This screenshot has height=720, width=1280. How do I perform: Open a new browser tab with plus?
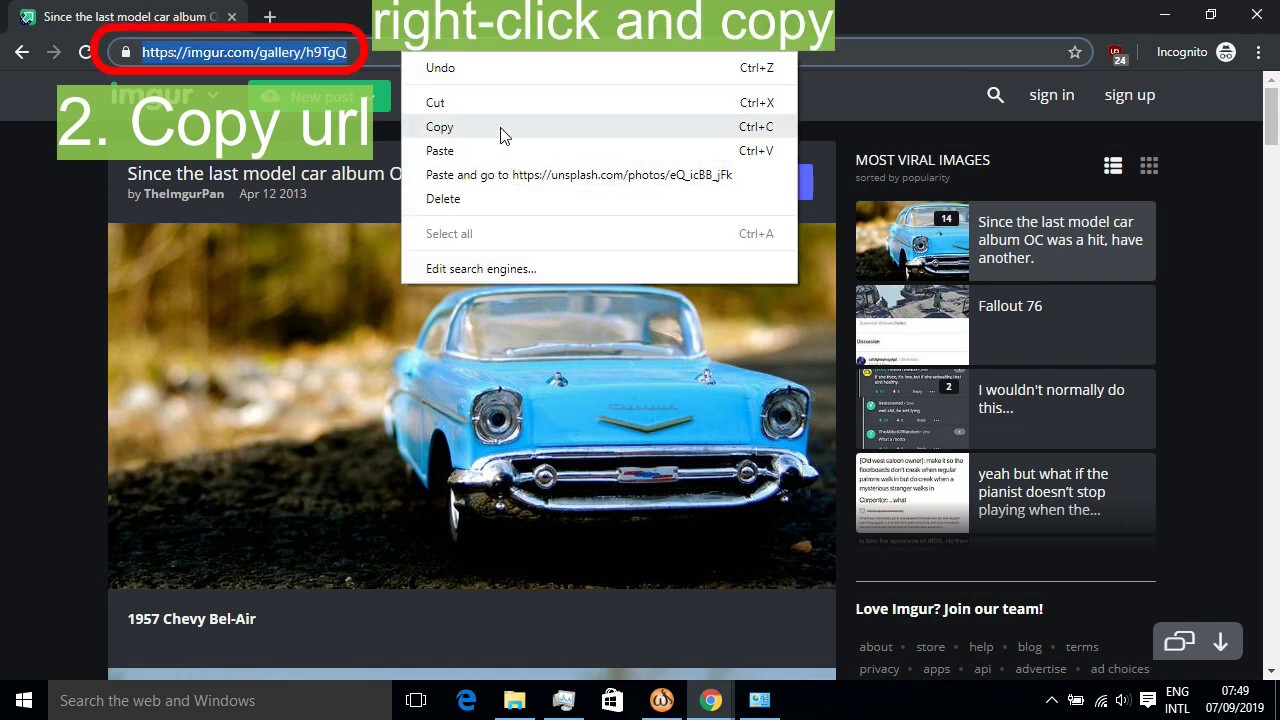[x=270, y=17]
